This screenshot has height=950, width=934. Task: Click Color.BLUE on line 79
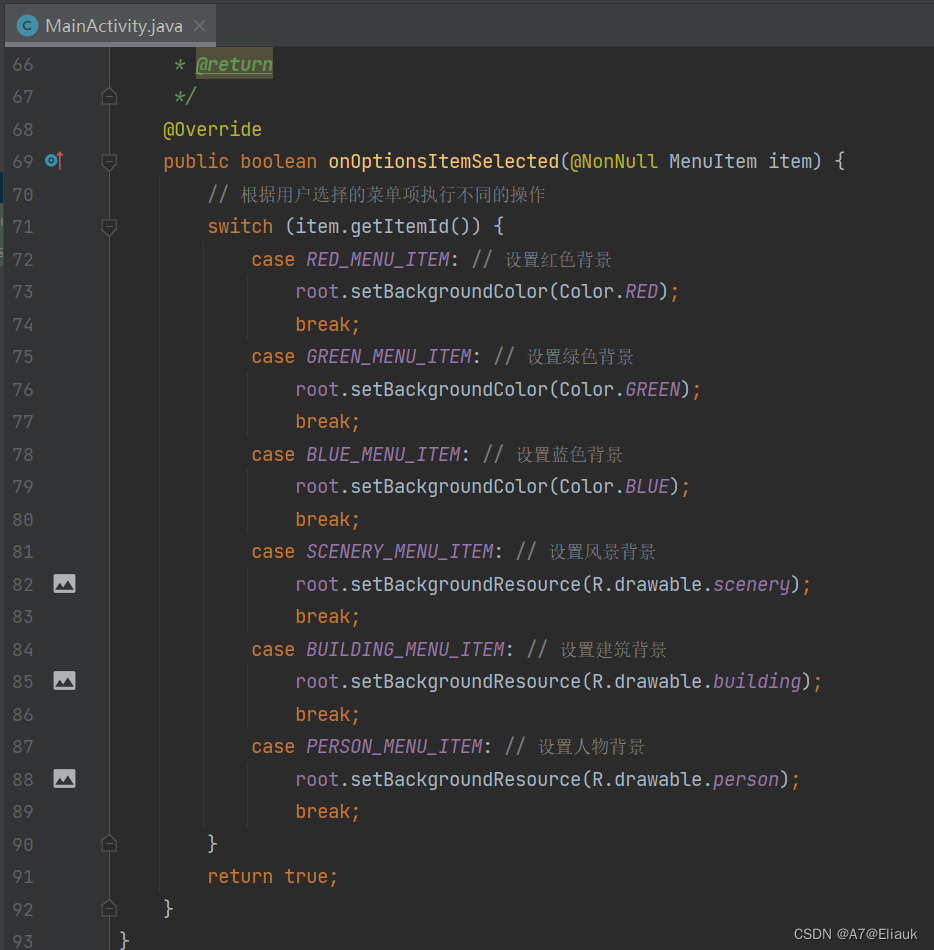click(614, 487)
